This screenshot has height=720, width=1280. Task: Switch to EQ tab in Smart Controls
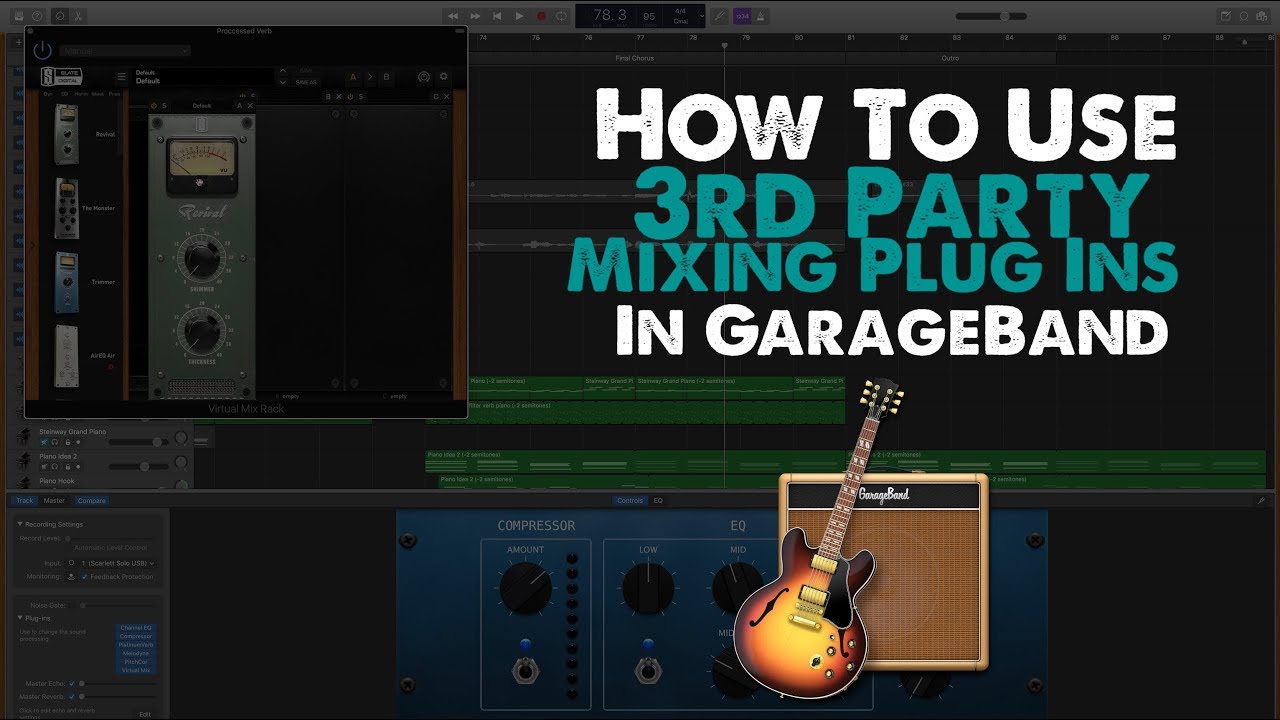pyautogui.click(x=658, y=500)
